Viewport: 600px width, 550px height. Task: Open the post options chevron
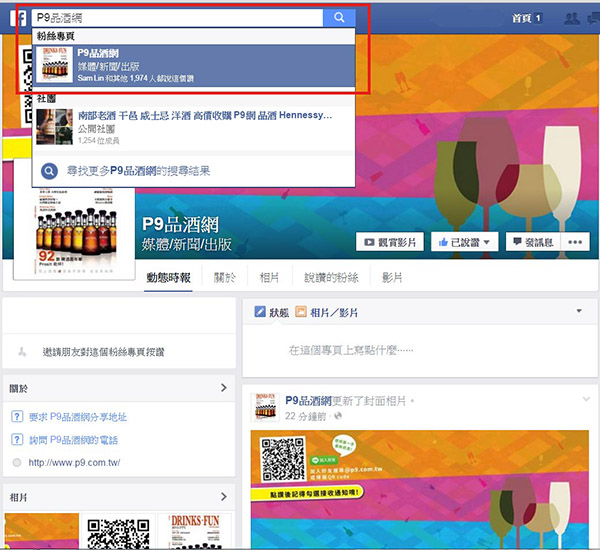pyautogui.click(x=586, y=399)
